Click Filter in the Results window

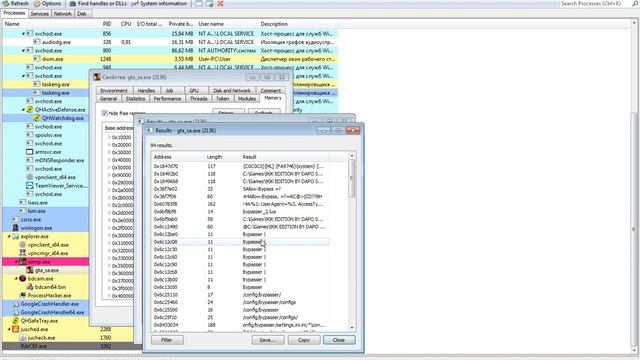click(x=167, y=340)
